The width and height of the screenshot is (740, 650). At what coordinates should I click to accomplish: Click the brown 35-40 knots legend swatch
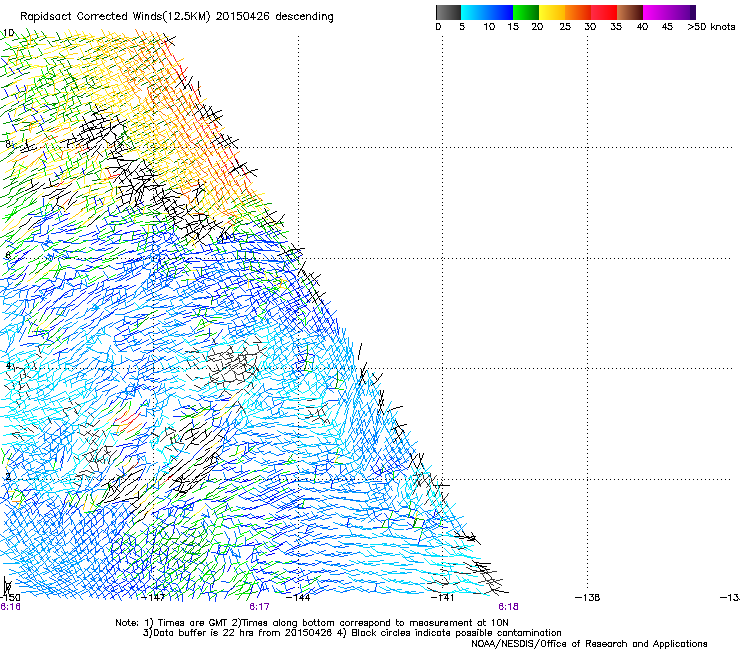tap(630, 12)
